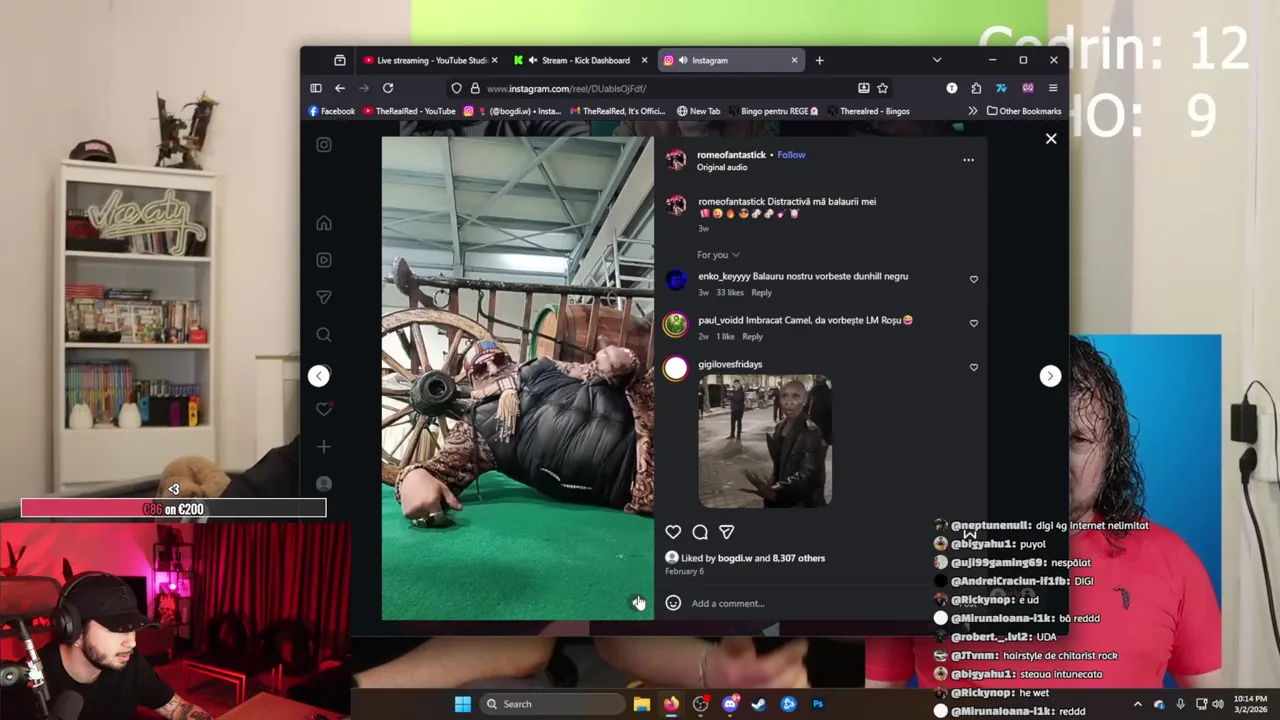Go to previous post arrow
This screenshot has height=720, width=1280.
318,375
